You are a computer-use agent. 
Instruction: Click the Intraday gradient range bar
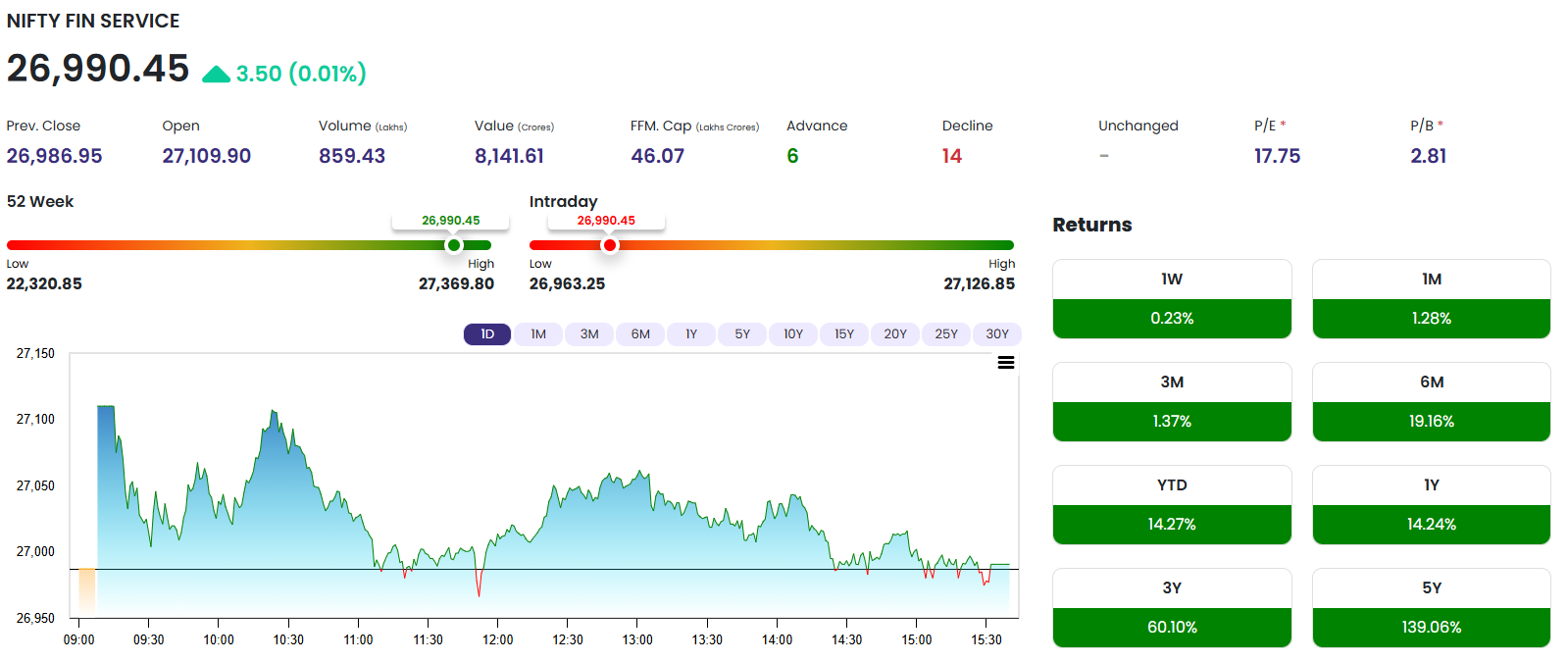772,245
